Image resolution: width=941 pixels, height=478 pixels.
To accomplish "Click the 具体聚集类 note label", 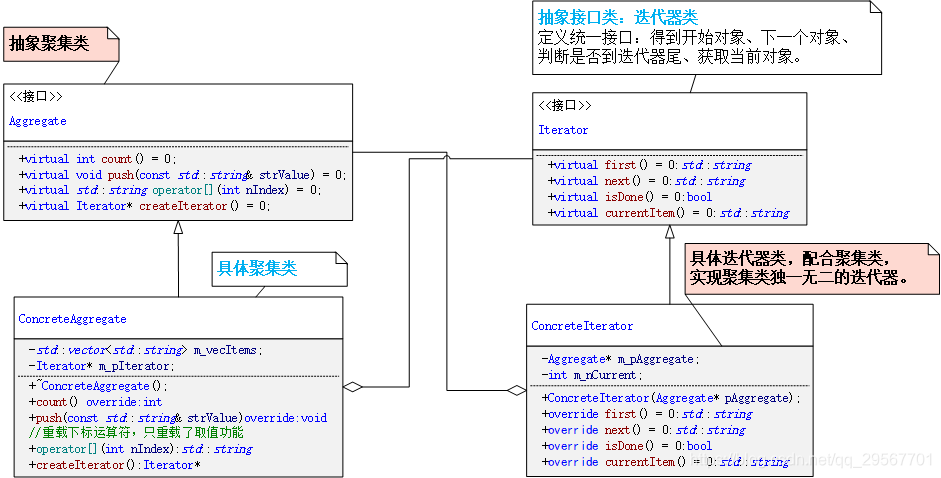I will [257, 268].
